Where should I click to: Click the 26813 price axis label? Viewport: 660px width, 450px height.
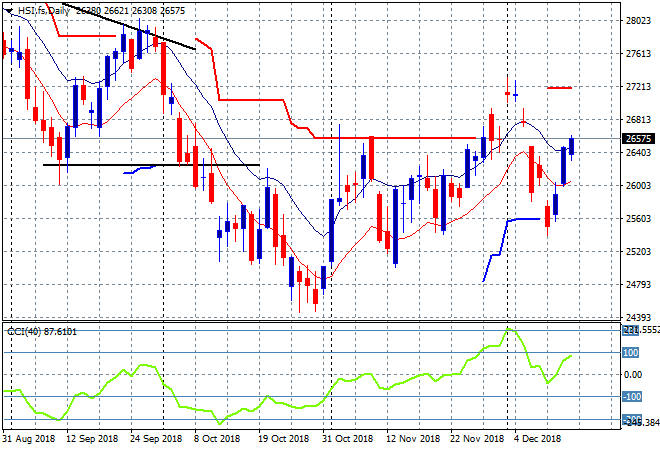(x=638, y=120)
